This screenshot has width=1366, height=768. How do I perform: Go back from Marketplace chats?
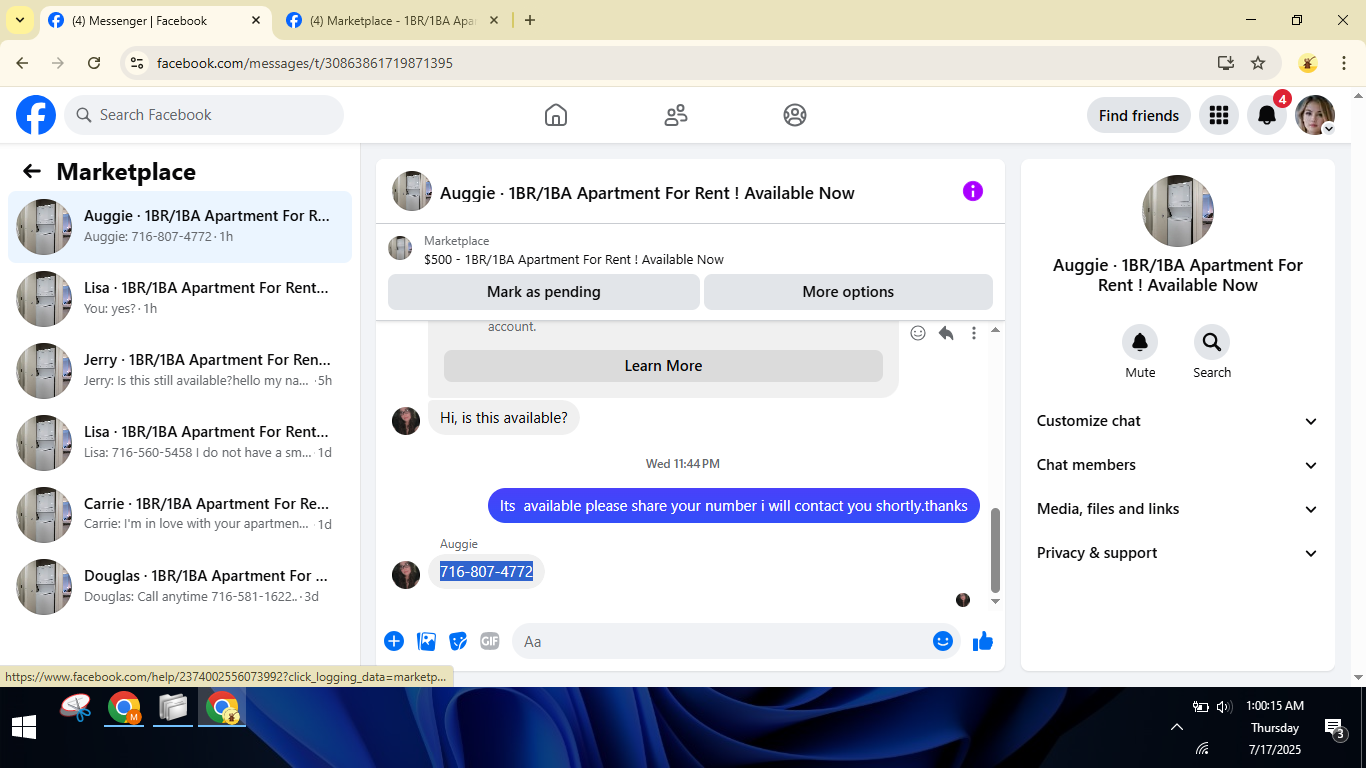point(32,171)
